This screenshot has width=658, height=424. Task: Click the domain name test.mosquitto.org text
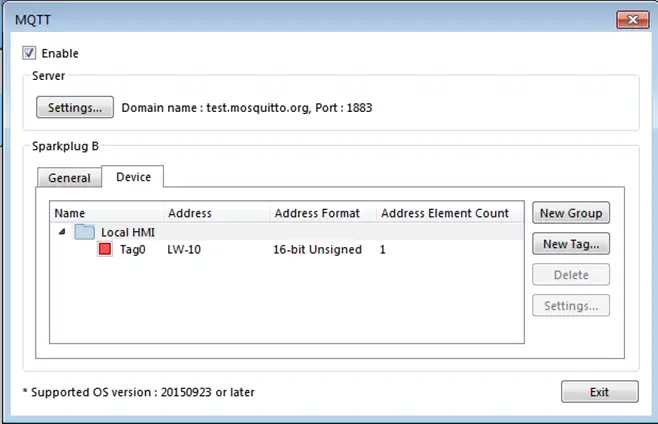[257, 108]
